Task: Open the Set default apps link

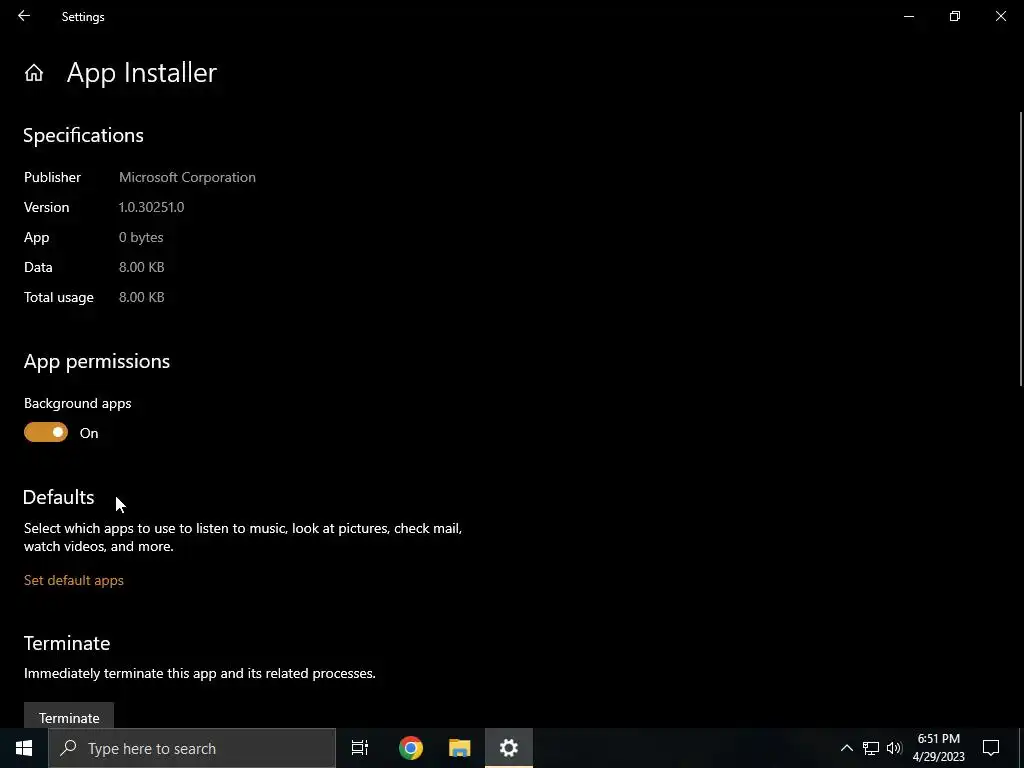Action: tap(74, 580)
